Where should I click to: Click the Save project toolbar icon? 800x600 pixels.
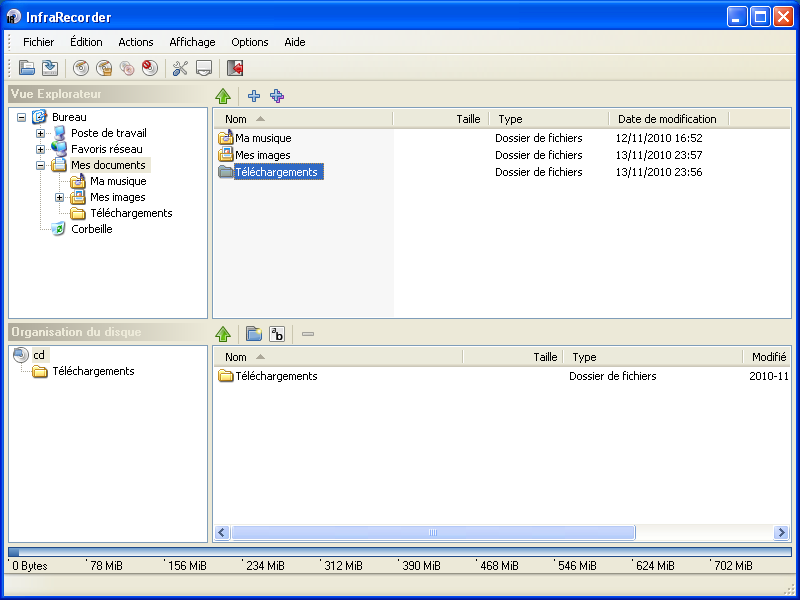tap(49, 68)
